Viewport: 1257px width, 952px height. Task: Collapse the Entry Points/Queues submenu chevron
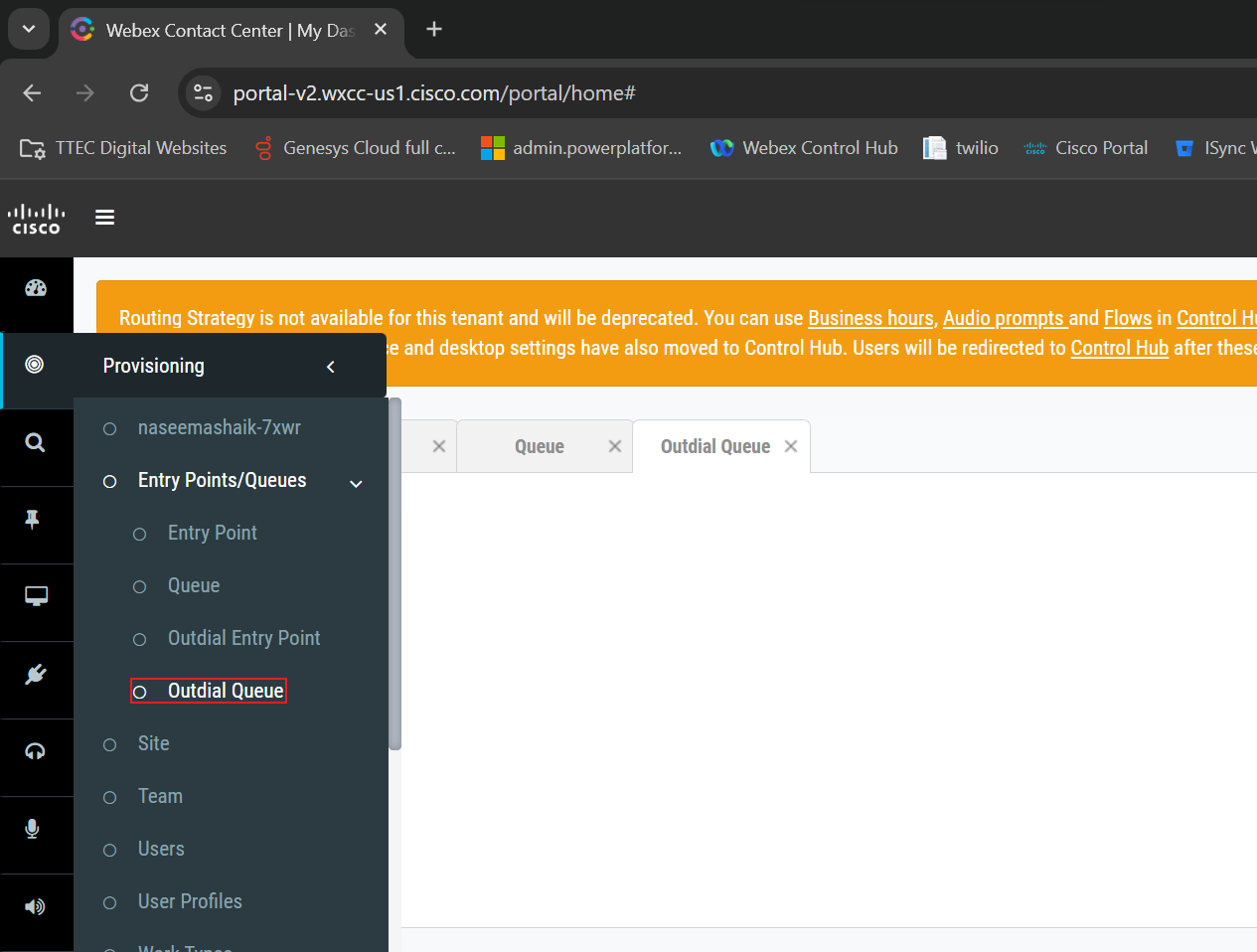pyautogui.click(x=356, y=484)
